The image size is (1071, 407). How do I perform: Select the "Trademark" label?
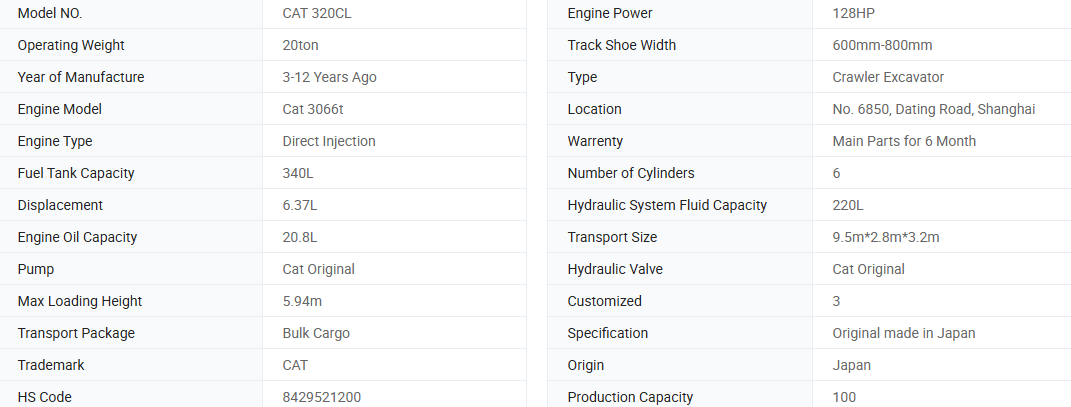(51, 366)
